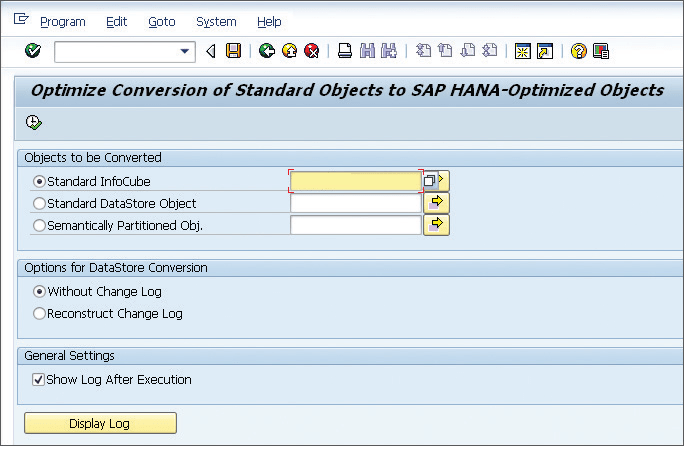
Task: Click the Print icon in toolbar
Action: [344, 51]
